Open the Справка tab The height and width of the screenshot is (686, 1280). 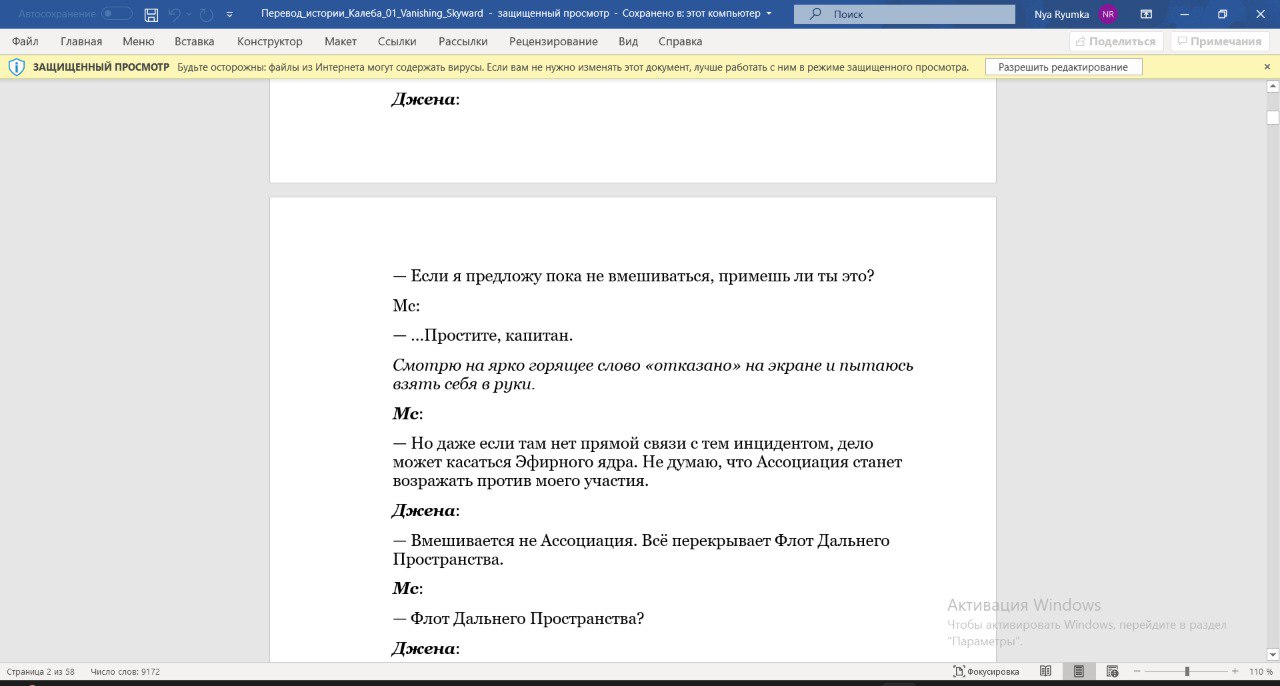point(680,41)
